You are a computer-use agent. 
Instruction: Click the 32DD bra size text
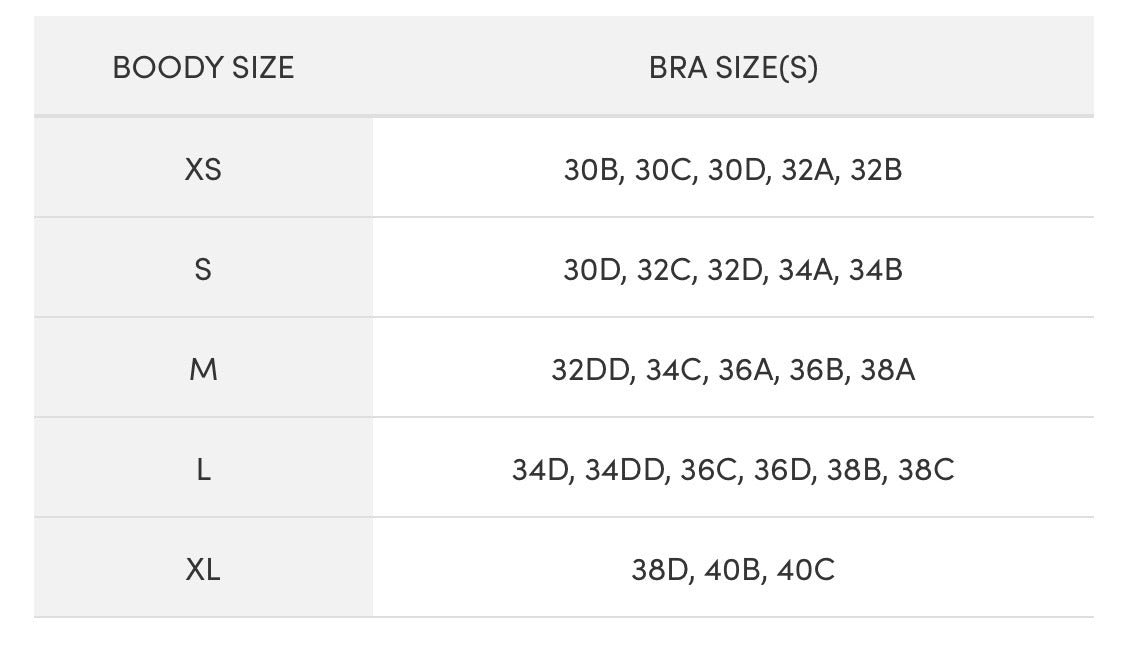coord(590,370)
